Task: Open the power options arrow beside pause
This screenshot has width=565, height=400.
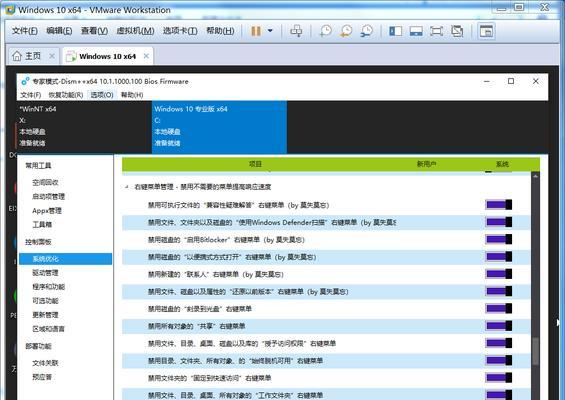Action: (x=270, y=31)
